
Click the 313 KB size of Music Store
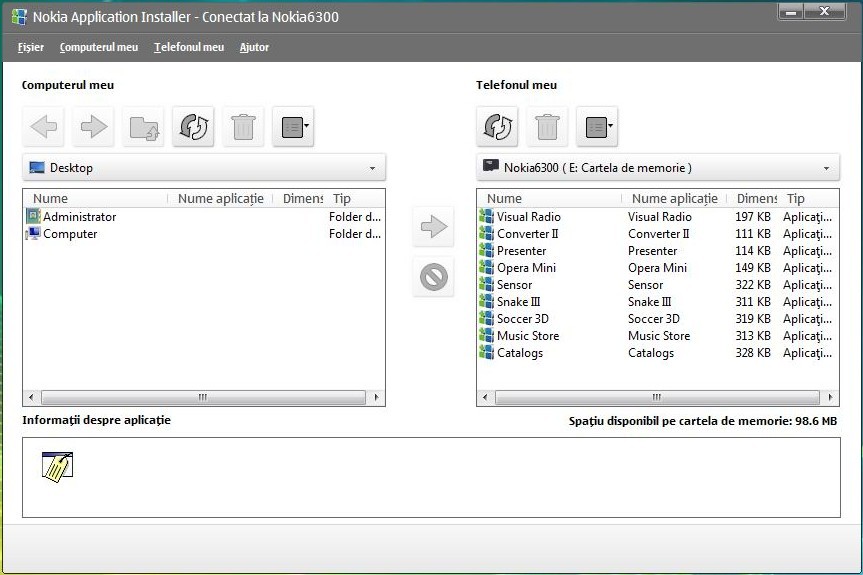[x=753, y=336]
